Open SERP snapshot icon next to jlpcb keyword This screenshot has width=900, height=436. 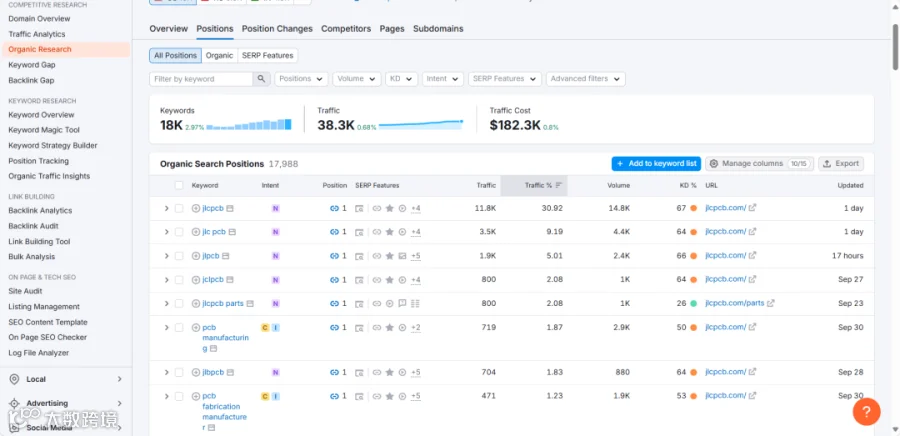[226, 256]
